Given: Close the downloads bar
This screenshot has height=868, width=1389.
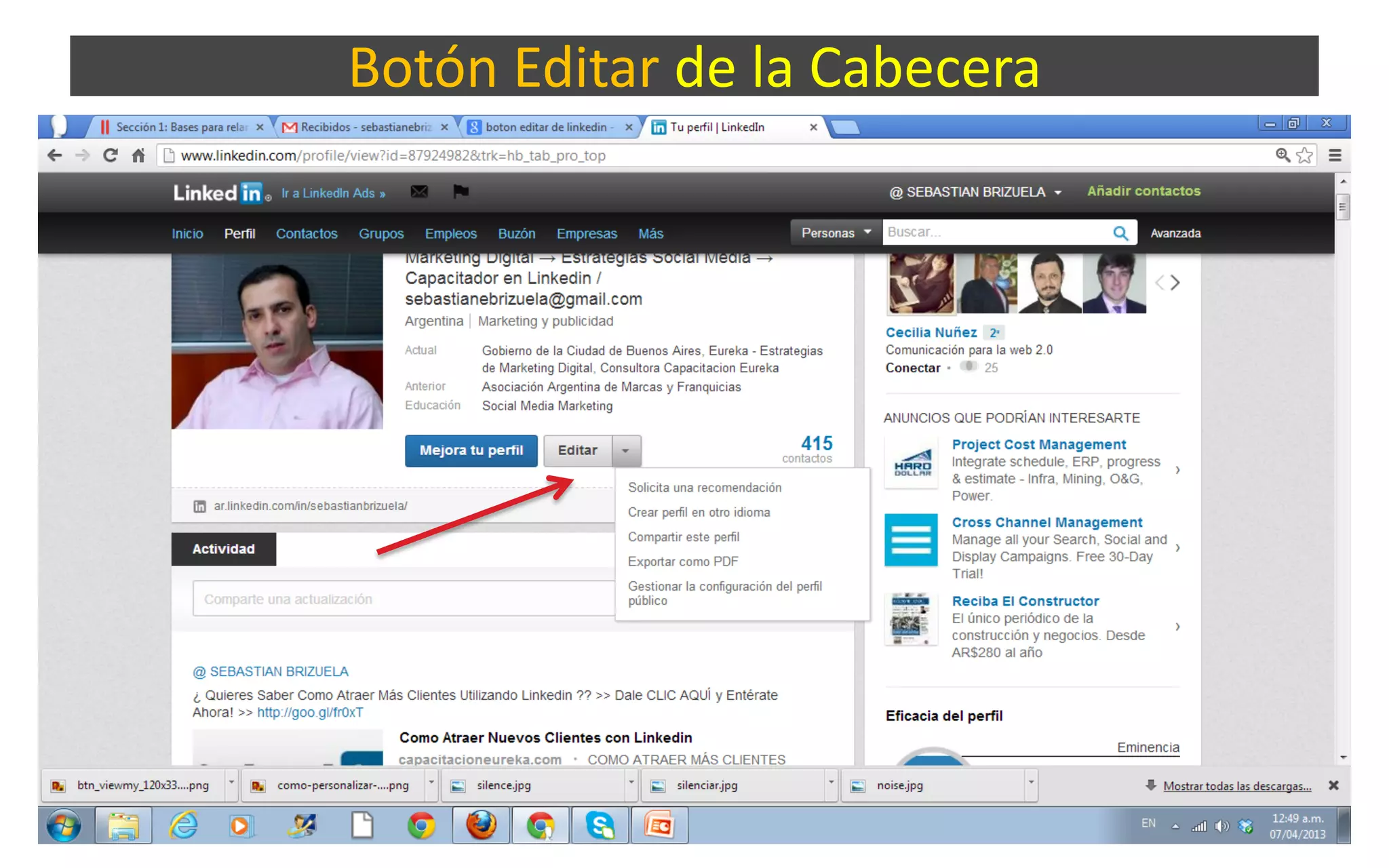Looking at the screenshot, I should click(1333, 785).
